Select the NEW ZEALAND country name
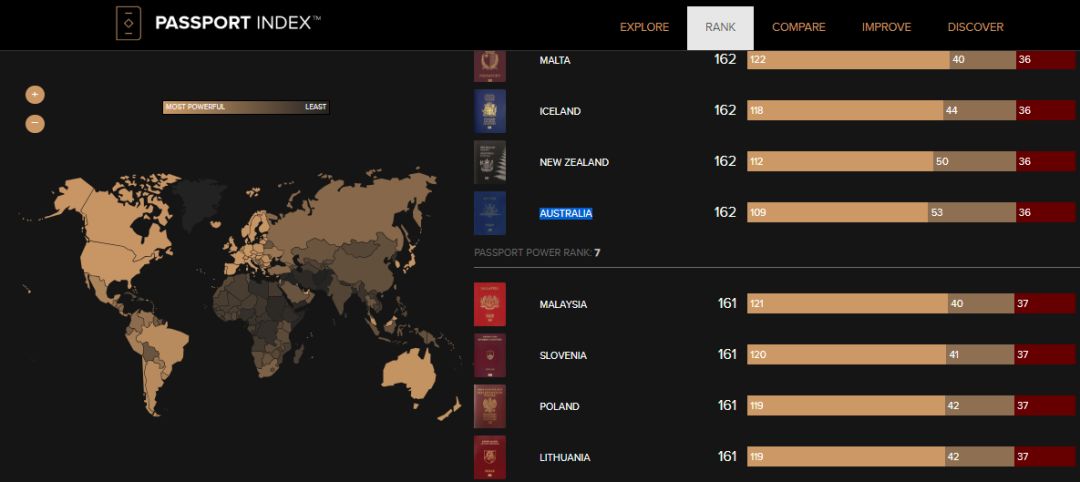The height and width of the screenshot is (482, 1080). (x=574, y=163)
